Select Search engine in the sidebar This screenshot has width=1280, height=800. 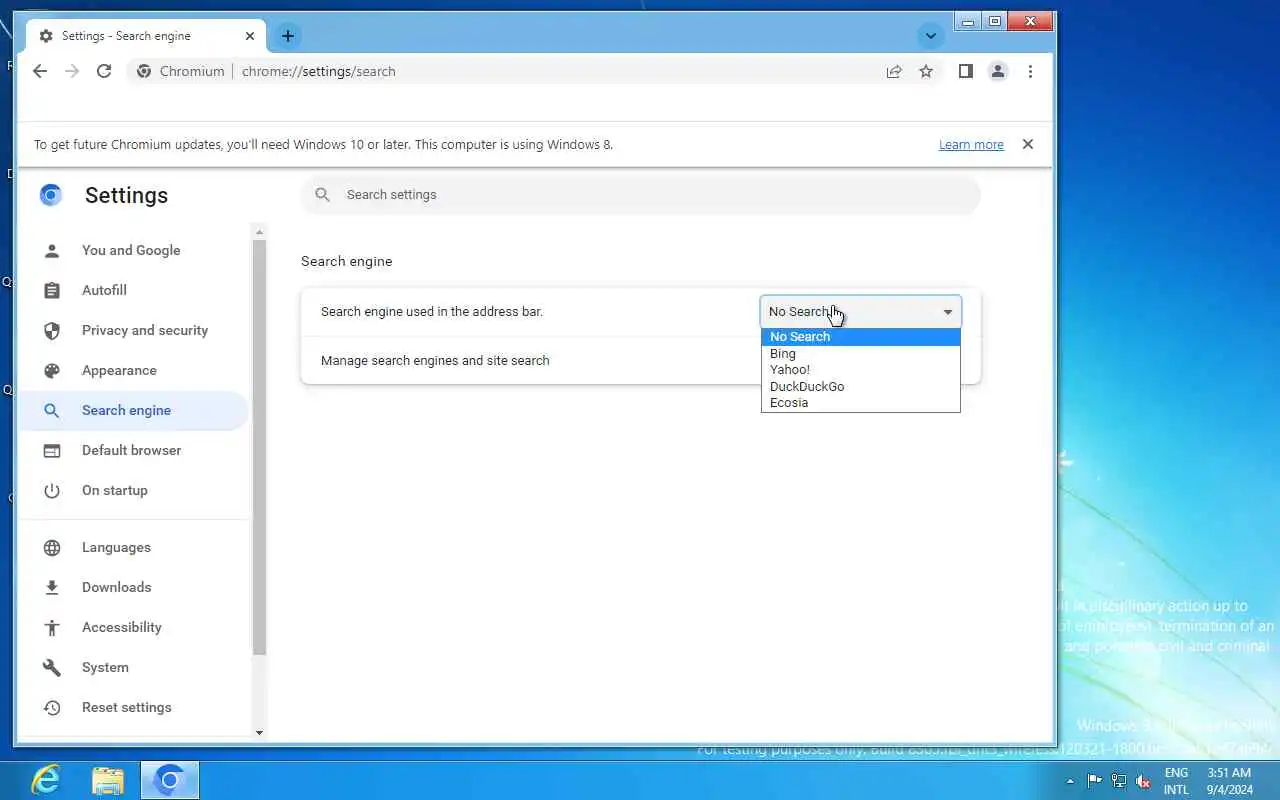tap(131, 410)
